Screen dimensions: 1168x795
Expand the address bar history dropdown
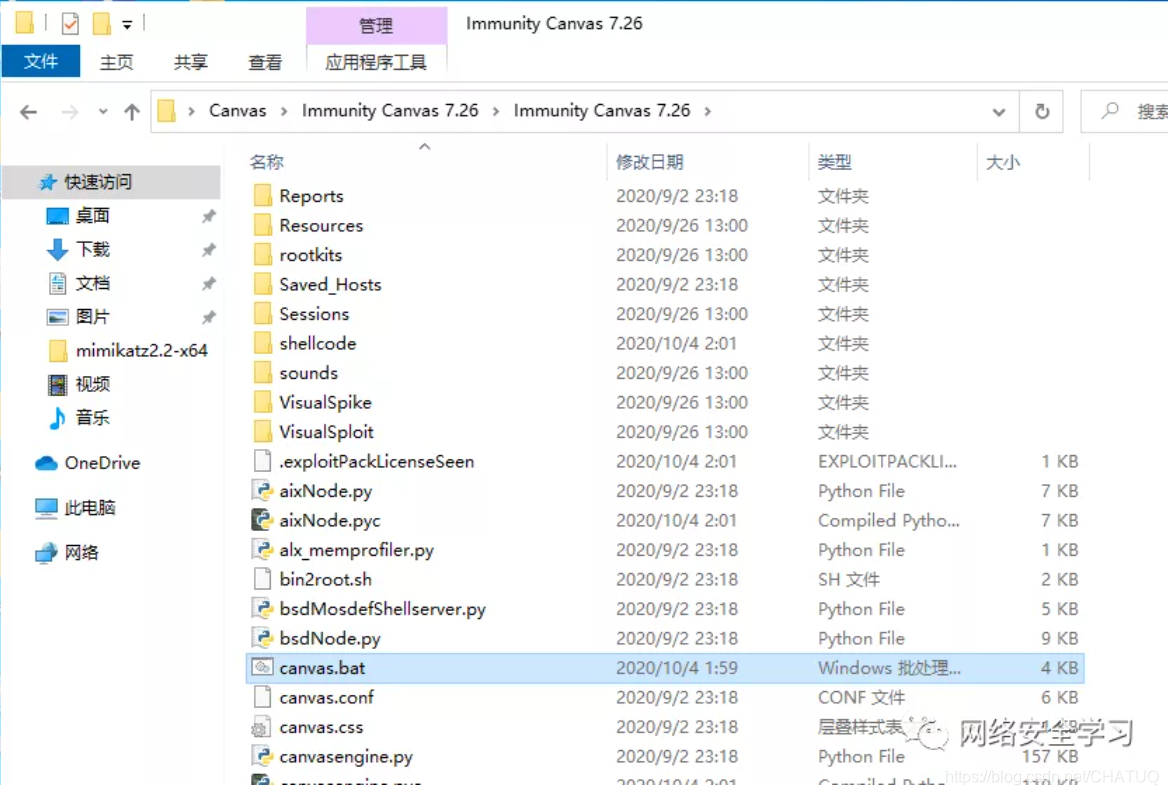pyautogui.click(x=999, y=113)
